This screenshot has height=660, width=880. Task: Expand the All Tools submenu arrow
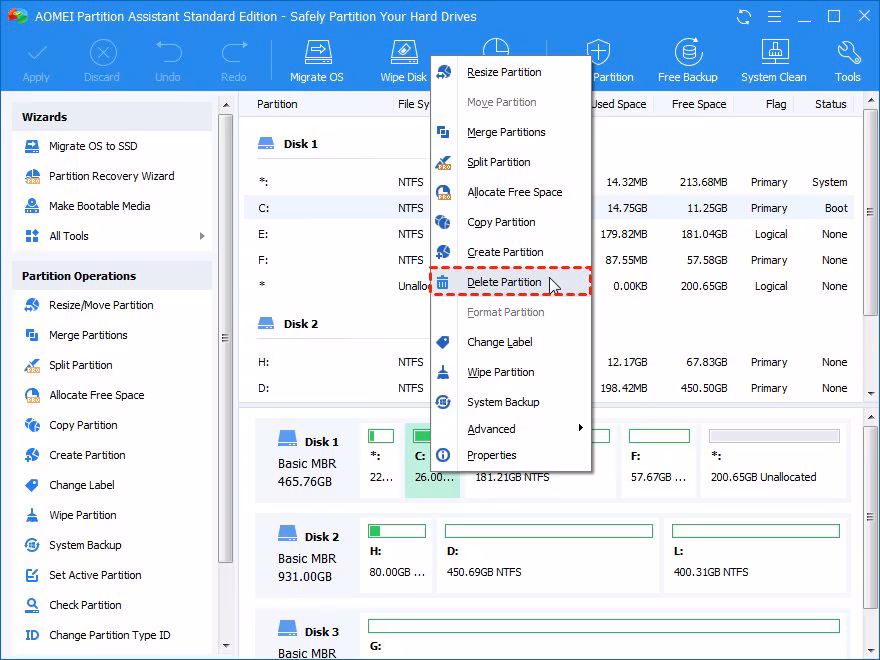click(x=202, y=236)
